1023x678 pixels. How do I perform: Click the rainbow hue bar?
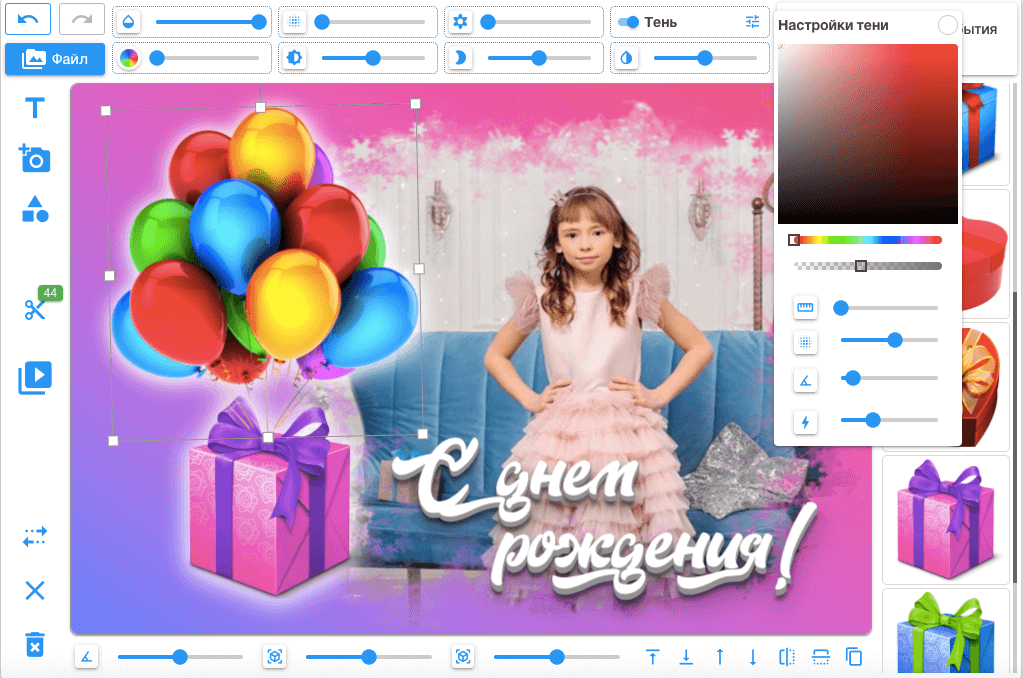868,240
